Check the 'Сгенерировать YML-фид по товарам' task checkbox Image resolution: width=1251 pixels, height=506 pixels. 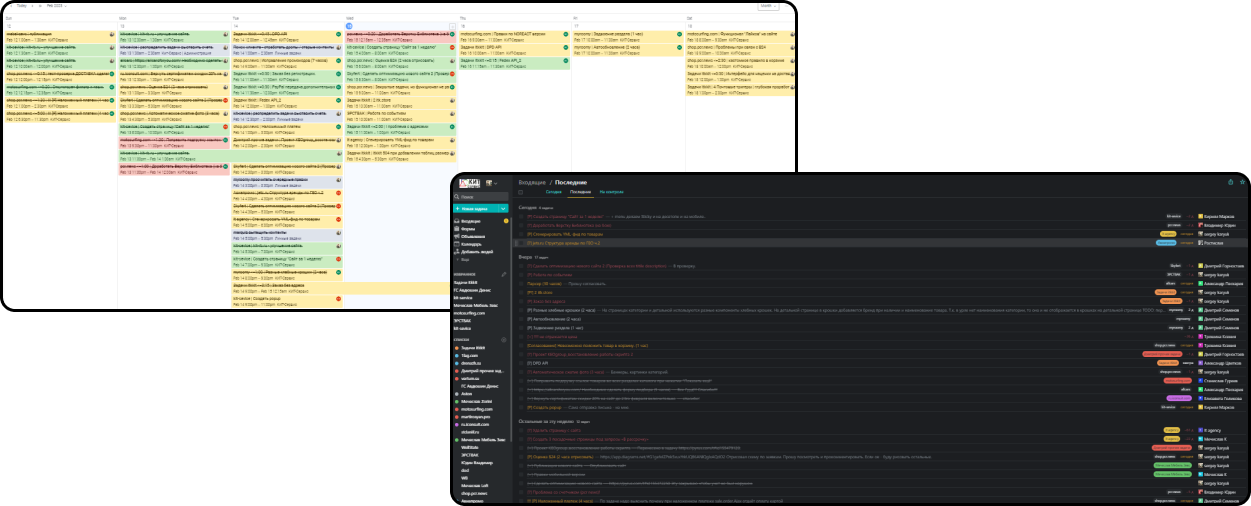[x=521, y=234]
